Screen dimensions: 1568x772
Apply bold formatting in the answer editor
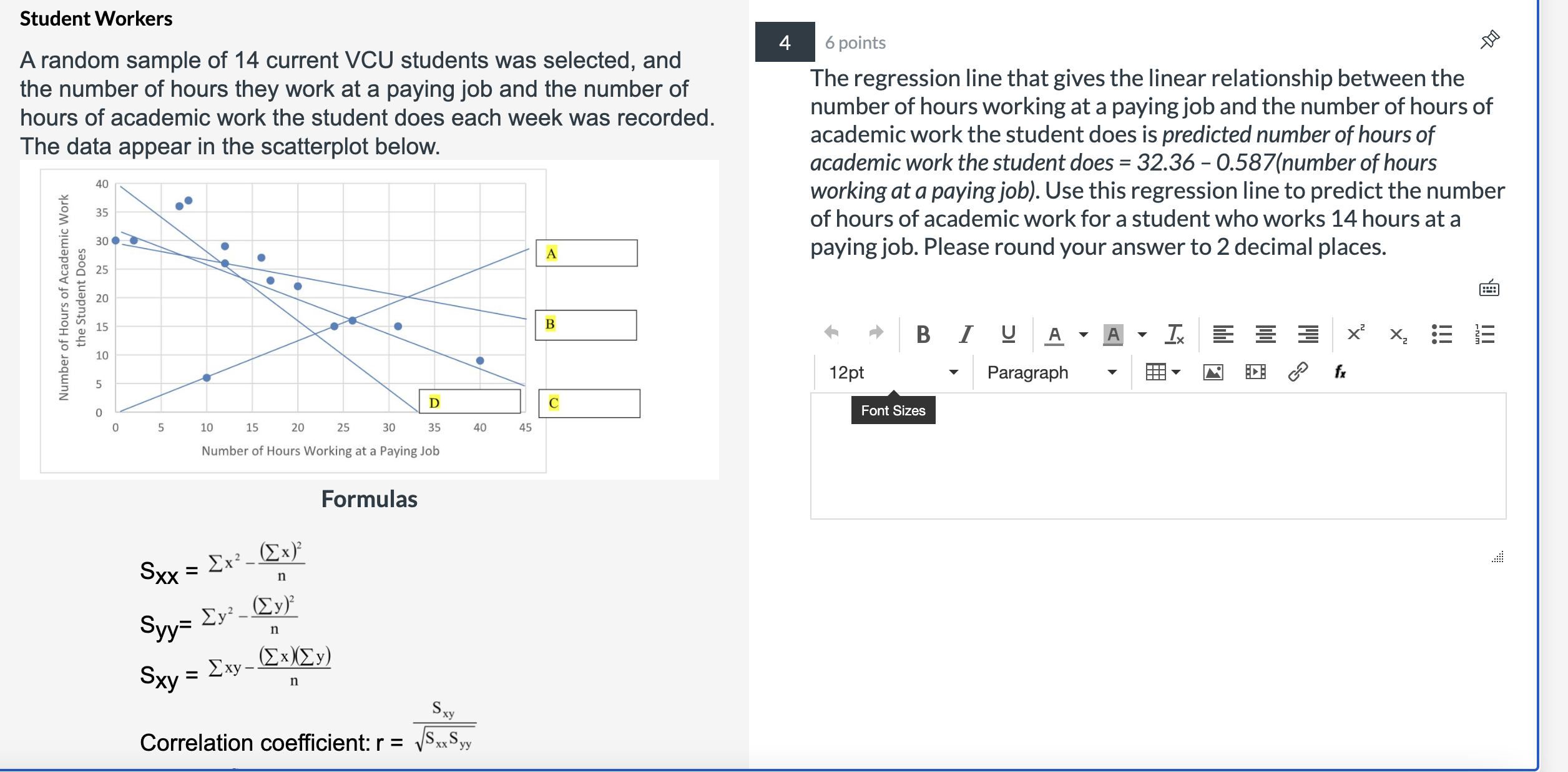(x=924, y=335)
